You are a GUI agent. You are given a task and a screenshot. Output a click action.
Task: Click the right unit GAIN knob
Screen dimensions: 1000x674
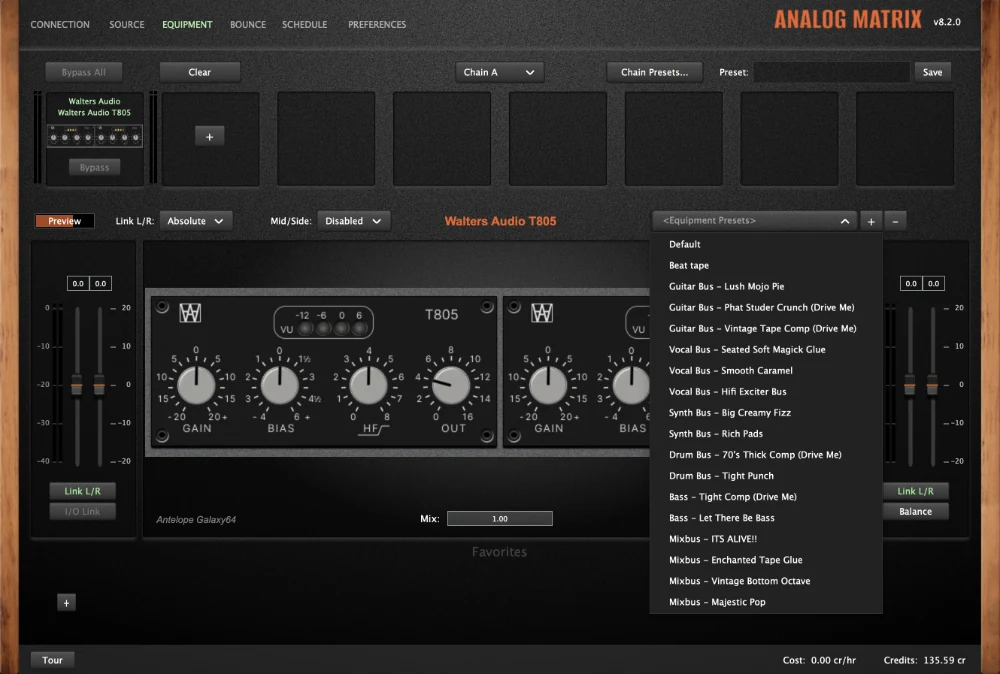548,385
